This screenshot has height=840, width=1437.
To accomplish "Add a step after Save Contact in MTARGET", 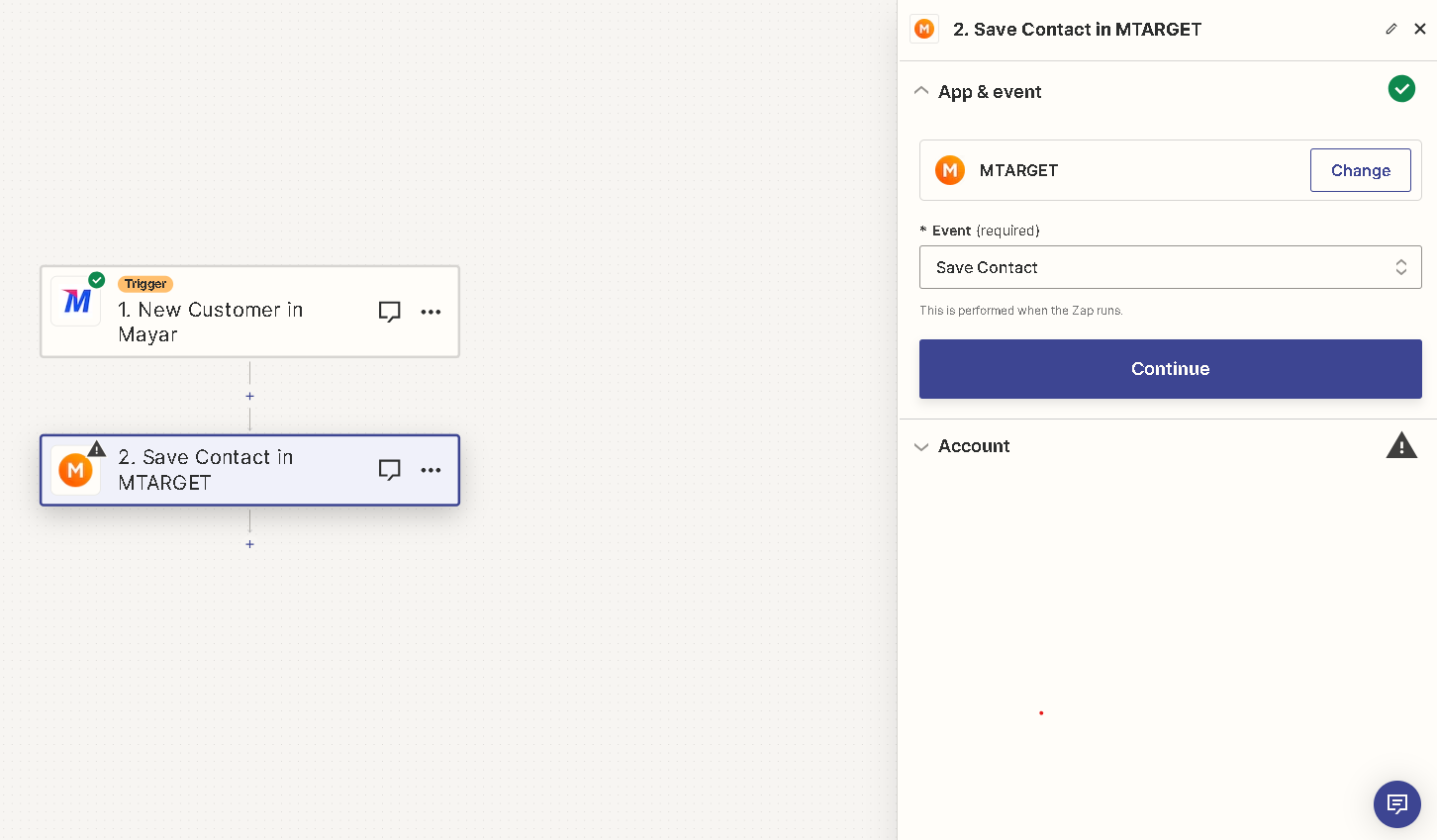I will [249, 544].
